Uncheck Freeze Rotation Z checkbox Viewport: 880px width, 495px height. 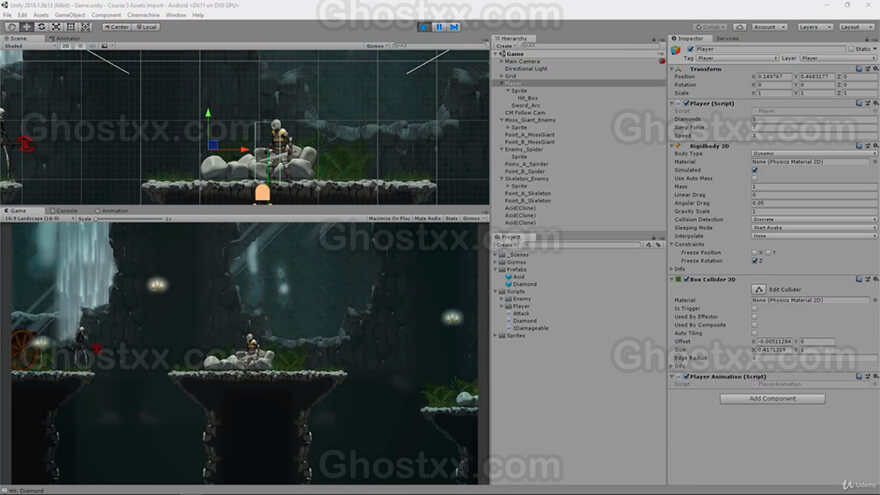[x=755, y=261]
